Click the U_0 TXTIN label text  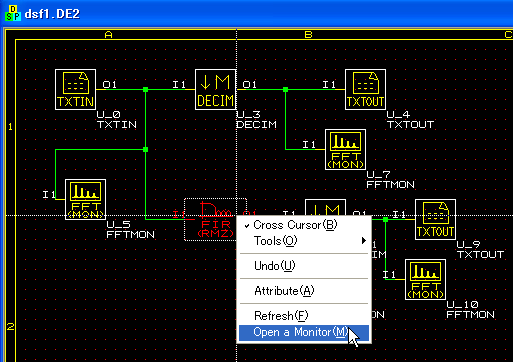click(x=116, y=120)
